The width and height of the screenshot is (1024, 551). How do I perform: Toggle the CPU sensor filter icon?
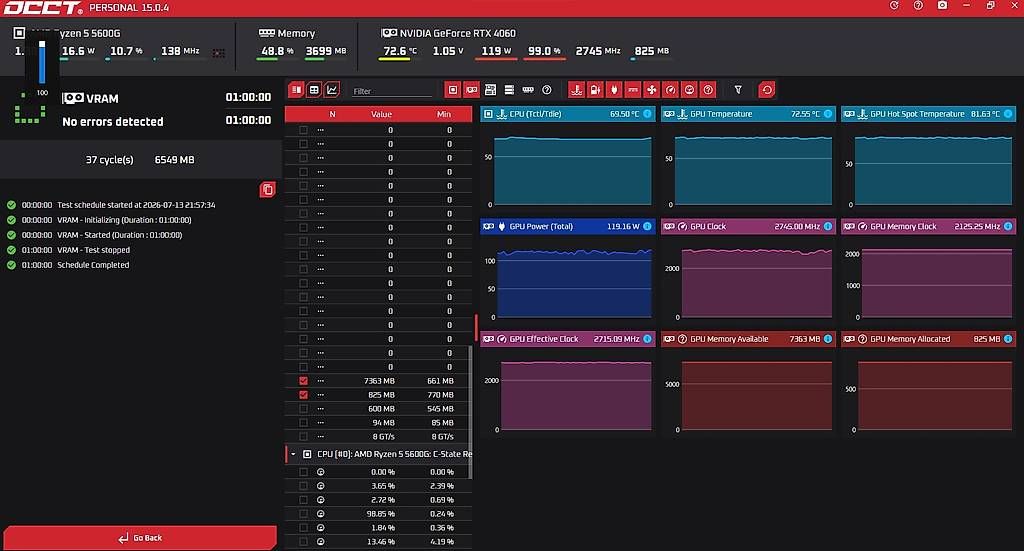(453, 89)
